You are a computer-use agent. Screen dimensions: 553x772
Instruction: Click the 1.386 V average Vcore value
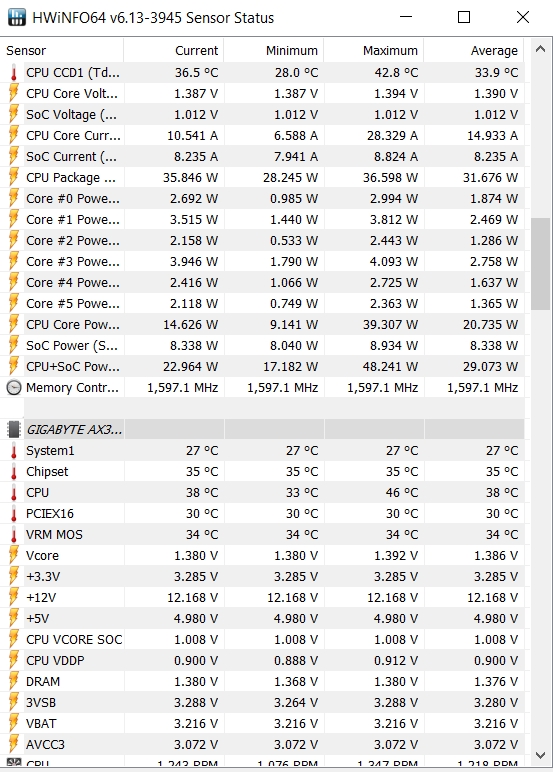pyautogui.click(x=496, y=556)
